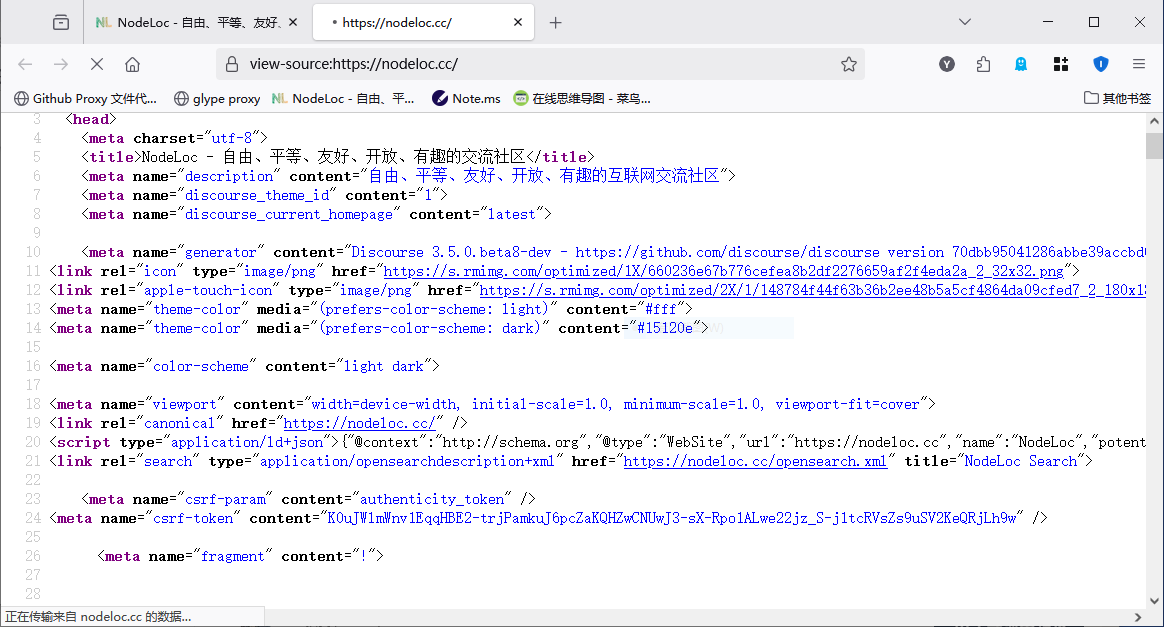Maximize the browser window
1164x627 pixels.
(x=1093, y=22)
